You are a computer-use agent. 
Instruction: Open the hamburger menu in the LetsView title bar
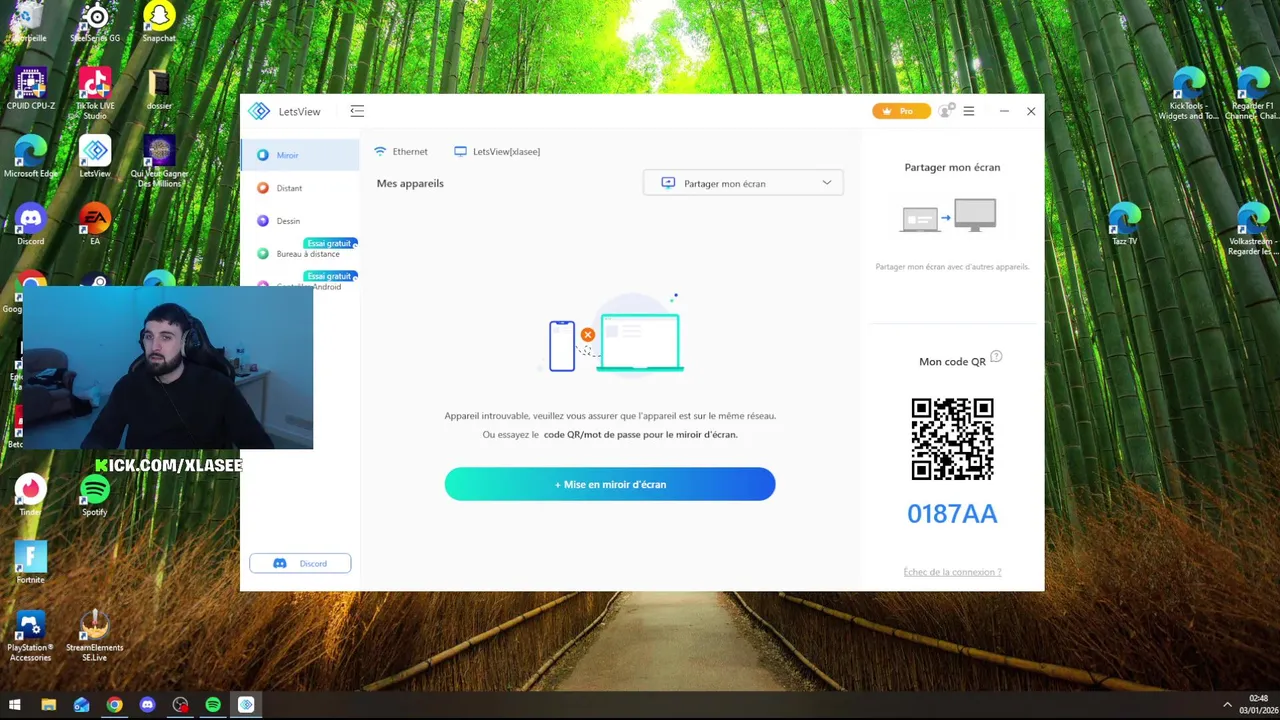(x=969, y=111)
